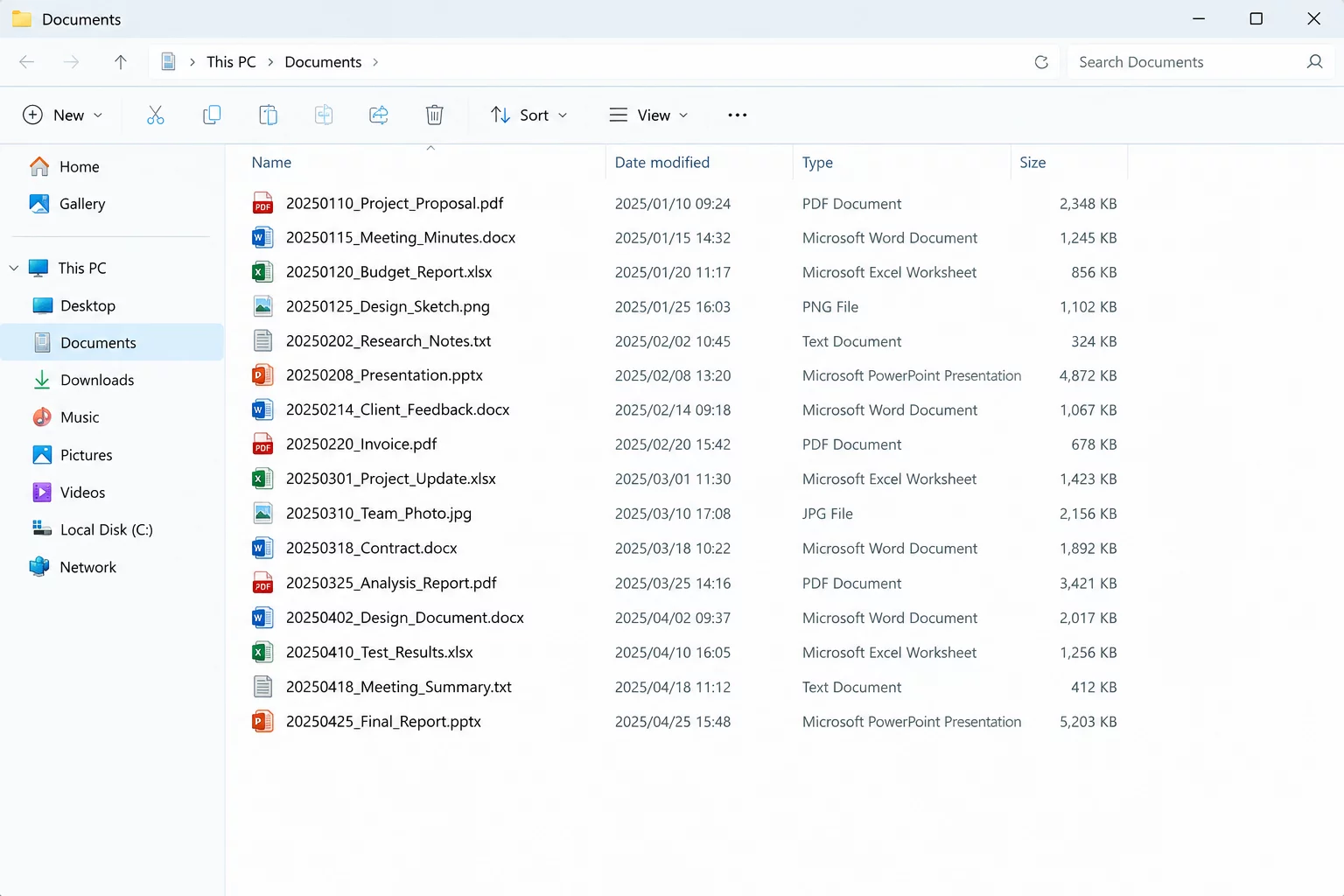This screenshot has height=896, width=1344.
Task: Click the Delete trash can icon
Action: click(x=435, y=115)
